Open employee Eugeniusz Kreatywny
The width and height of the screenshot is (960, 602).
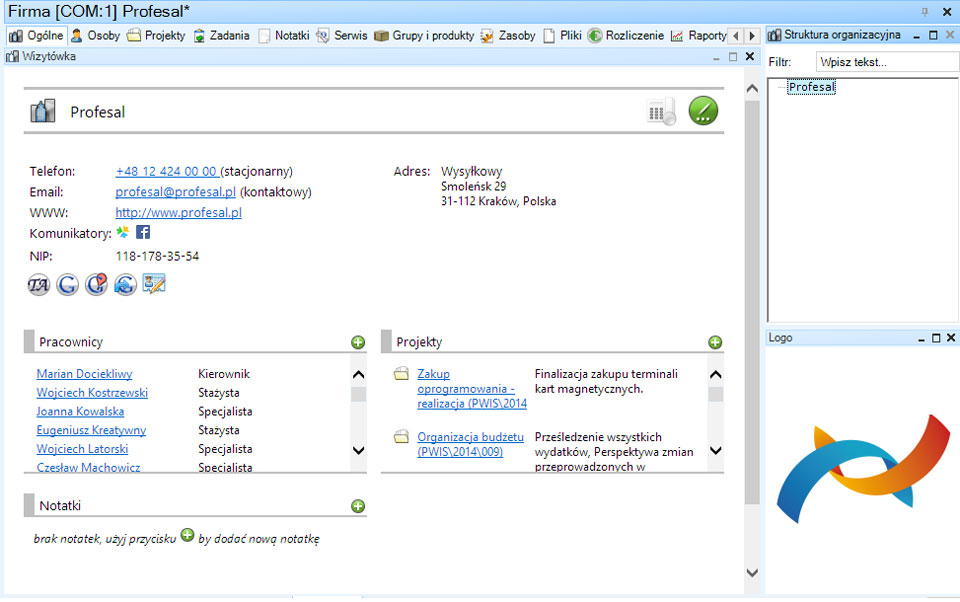click(x=91, y=431)
